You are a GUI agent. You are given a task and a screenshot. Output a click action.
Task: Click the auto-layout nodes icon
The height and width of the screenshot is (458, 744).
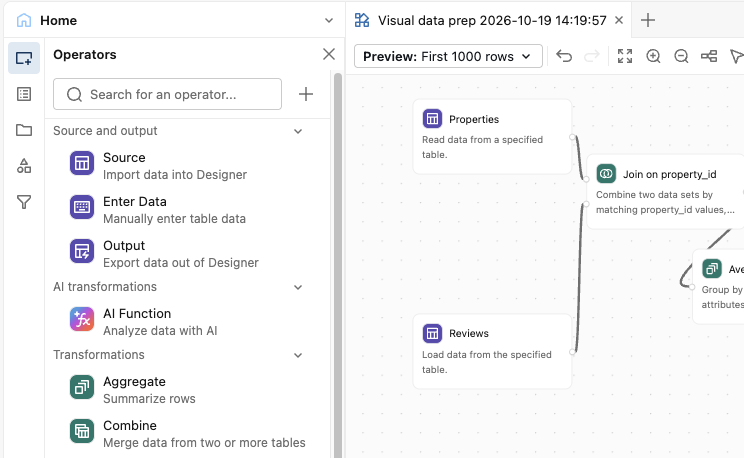coord(709,56)
